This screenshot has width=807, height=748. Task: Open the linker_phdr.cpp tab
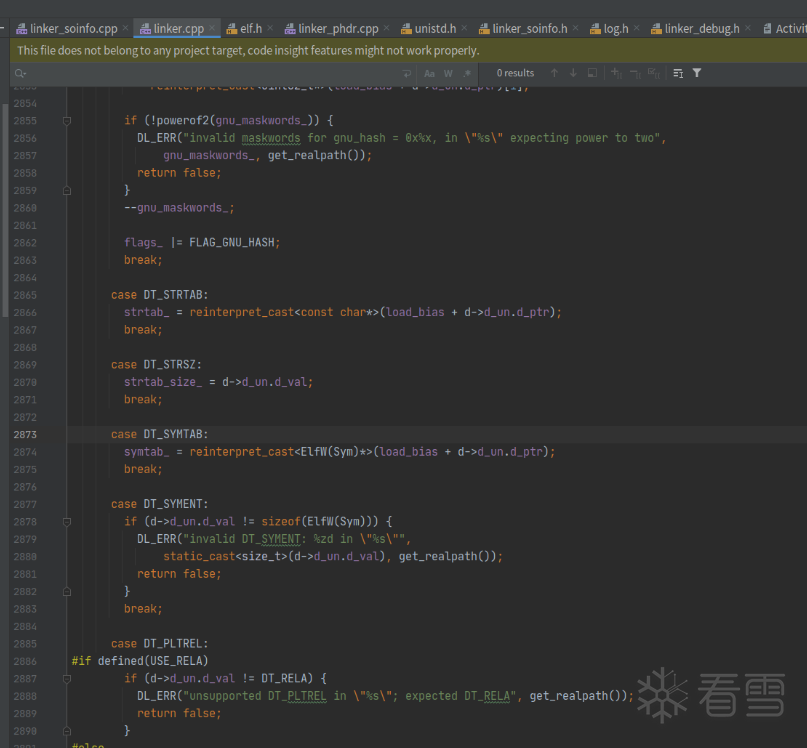coord(340,29)
